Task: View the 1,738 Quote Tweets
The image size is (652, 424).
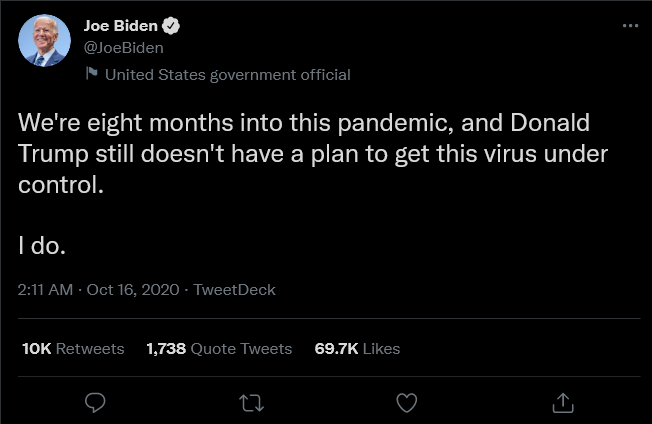Action: (219, 349)
